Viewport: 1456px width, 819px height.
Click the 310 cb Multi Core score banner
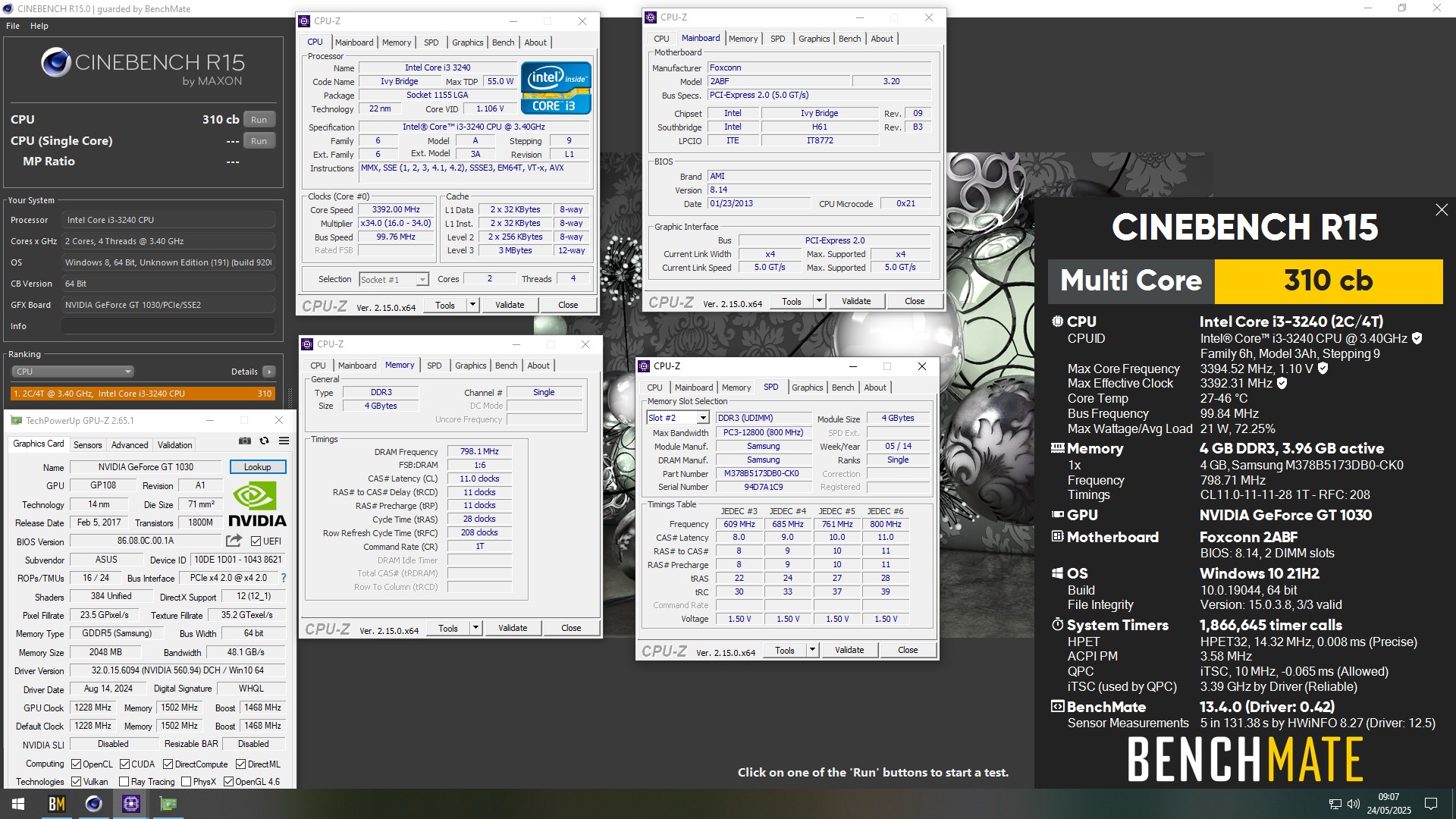click(1245, 281)
